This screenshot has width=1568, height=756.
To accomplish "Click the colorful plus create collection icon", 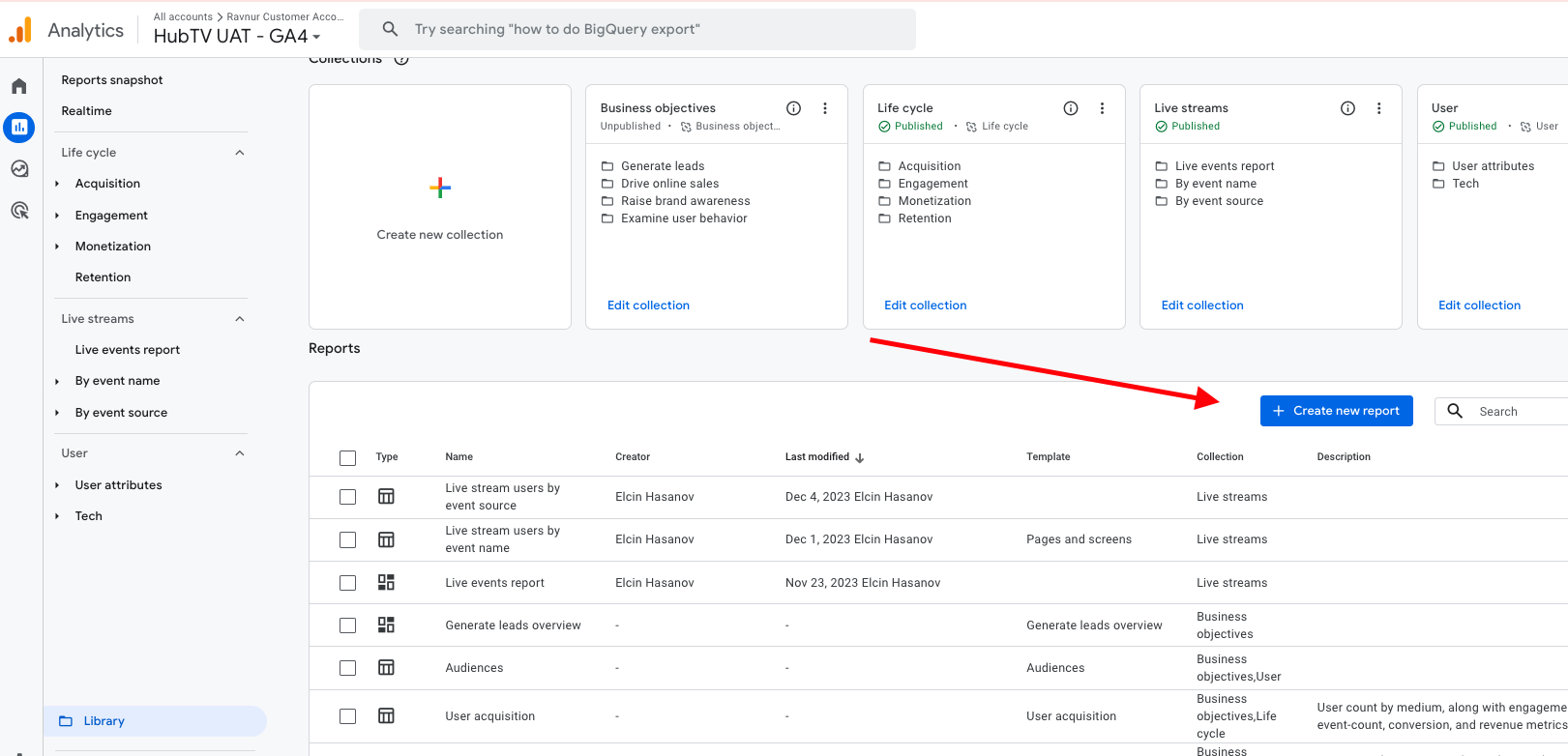I will click(x=440, y=188).
